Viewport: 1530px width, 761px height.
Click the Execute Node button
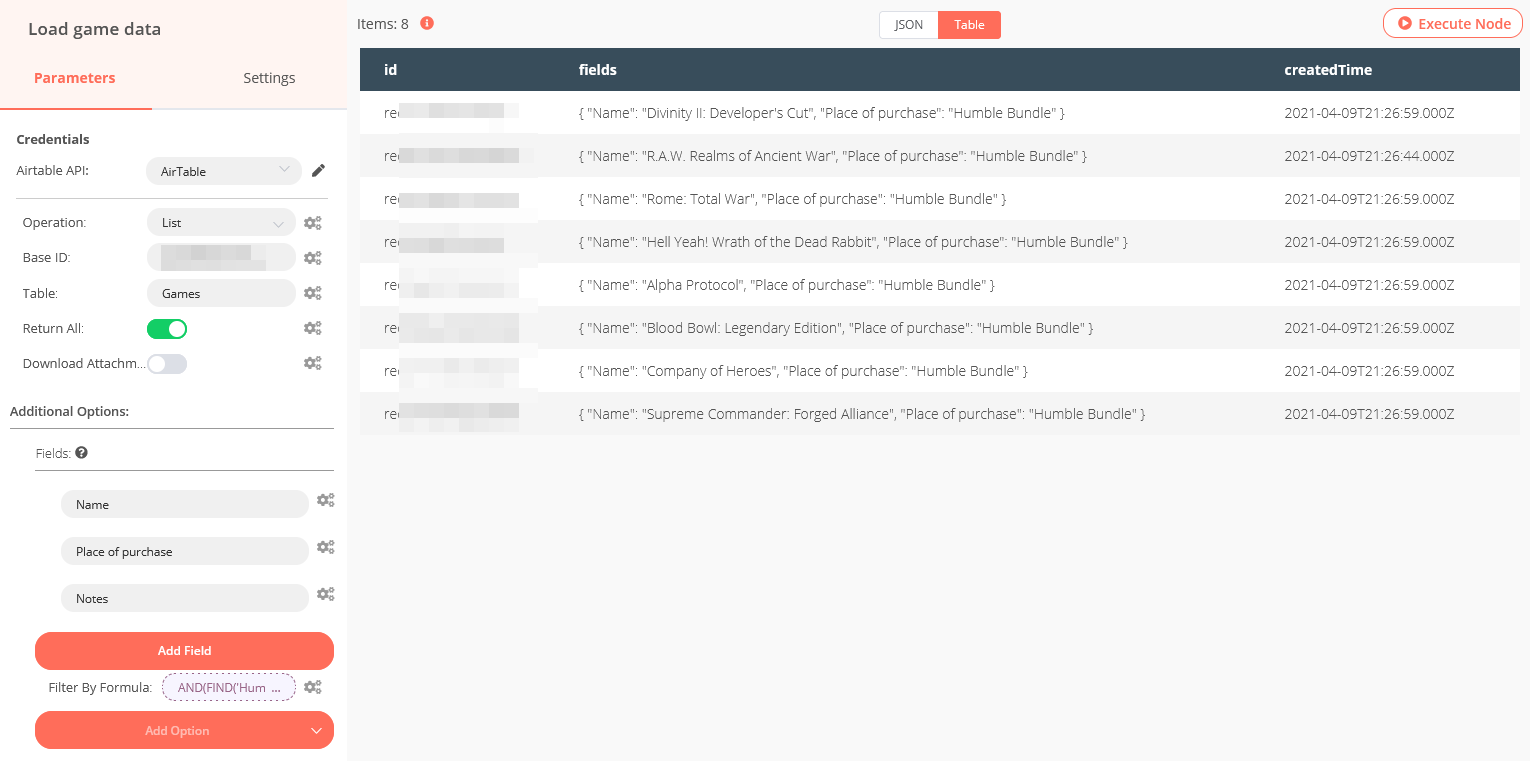click(x=1453, y=23)
